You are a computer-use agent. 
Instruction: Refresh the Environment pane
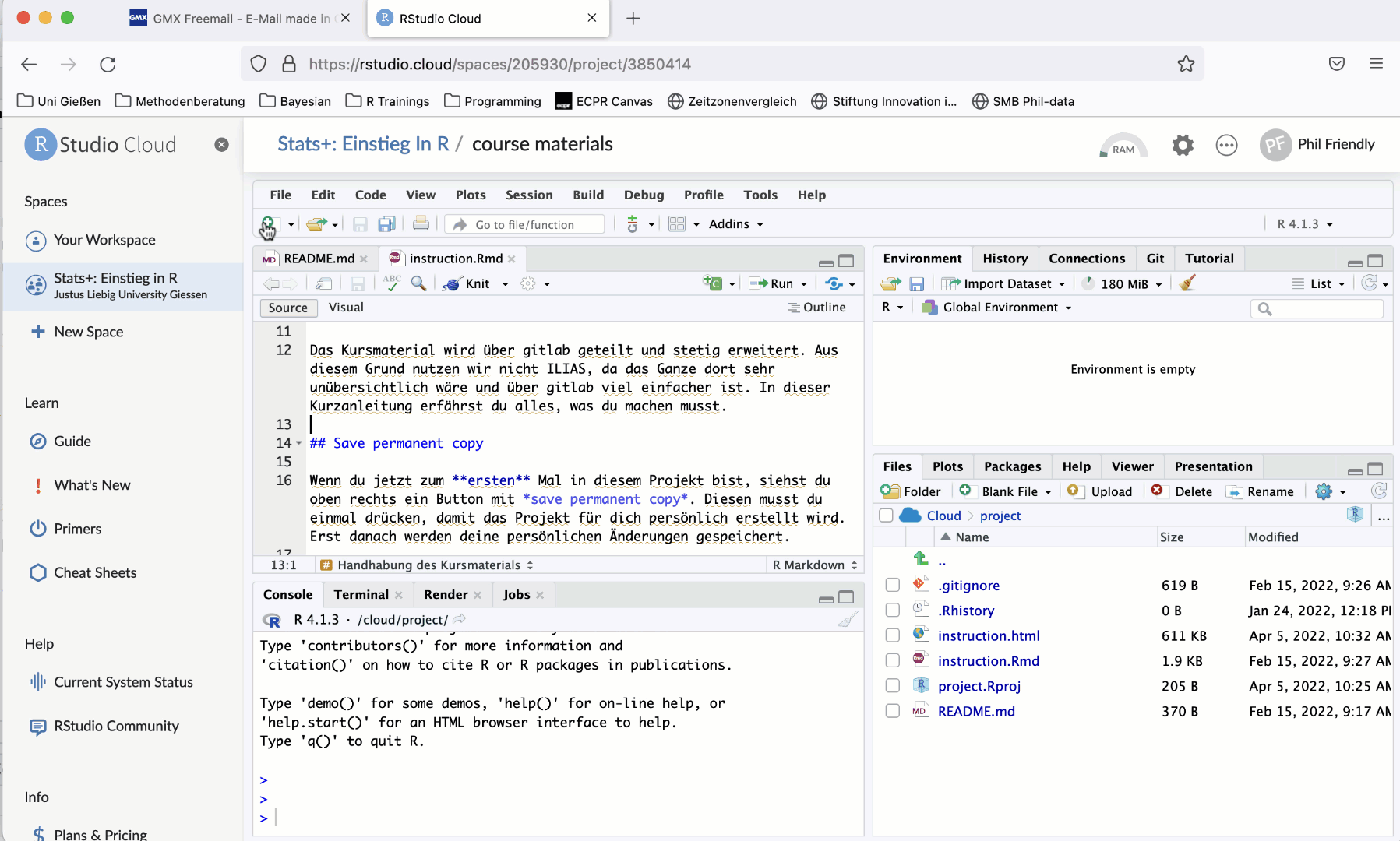click(1370, 283)
